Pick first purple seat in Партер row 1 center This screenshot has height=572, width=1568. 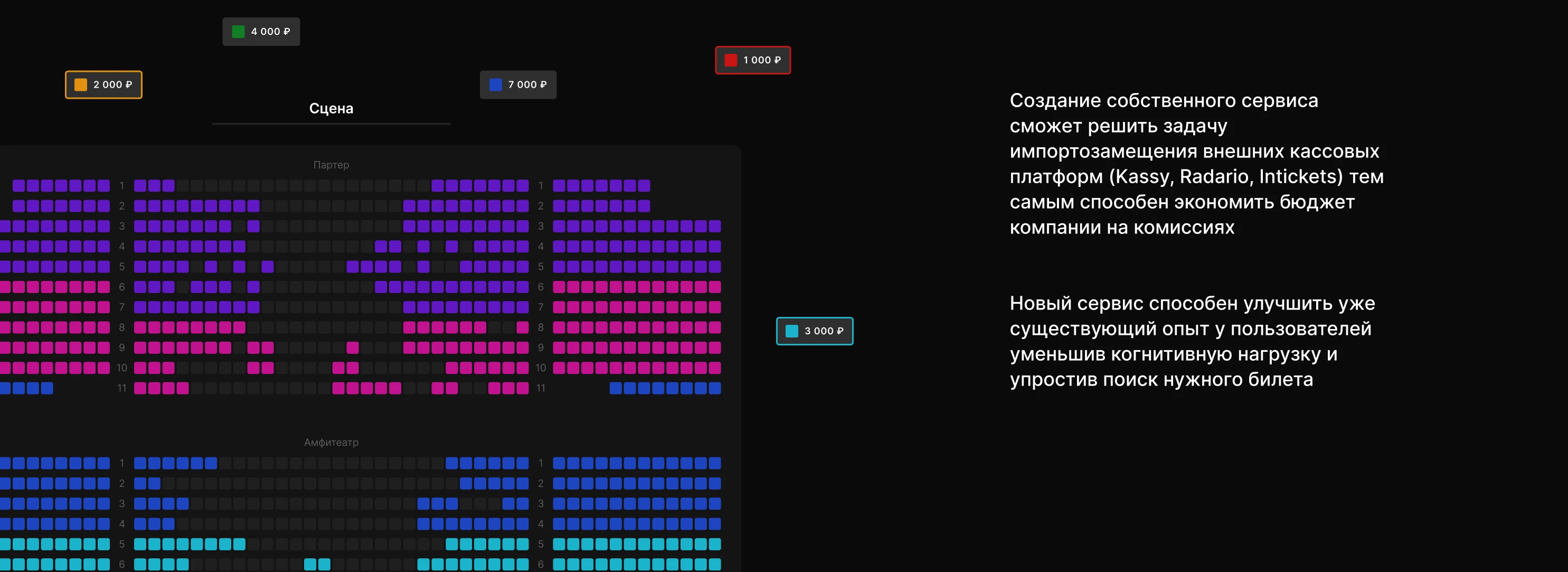pos(140,186)
